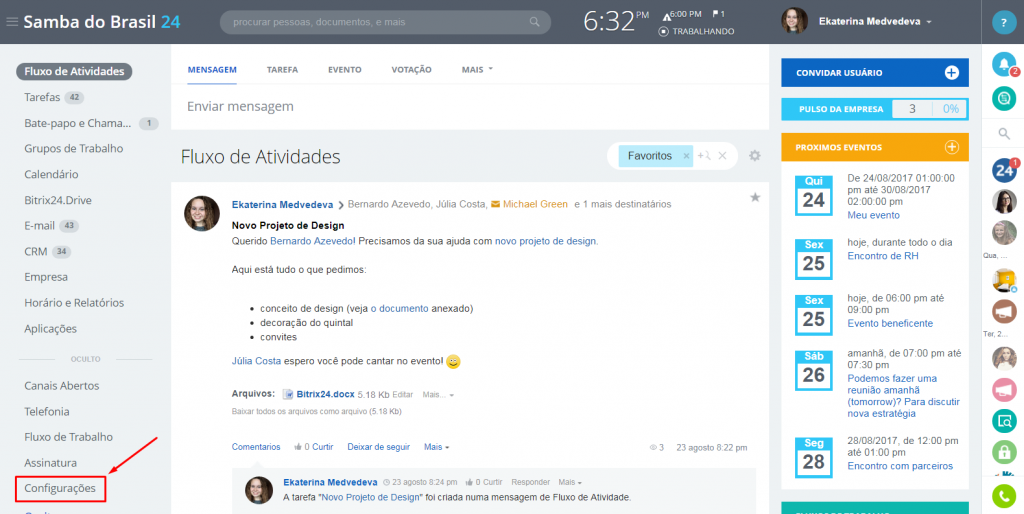Switch to the EVENTO tab
The image size is (1024, 514).
coord(345,69)
